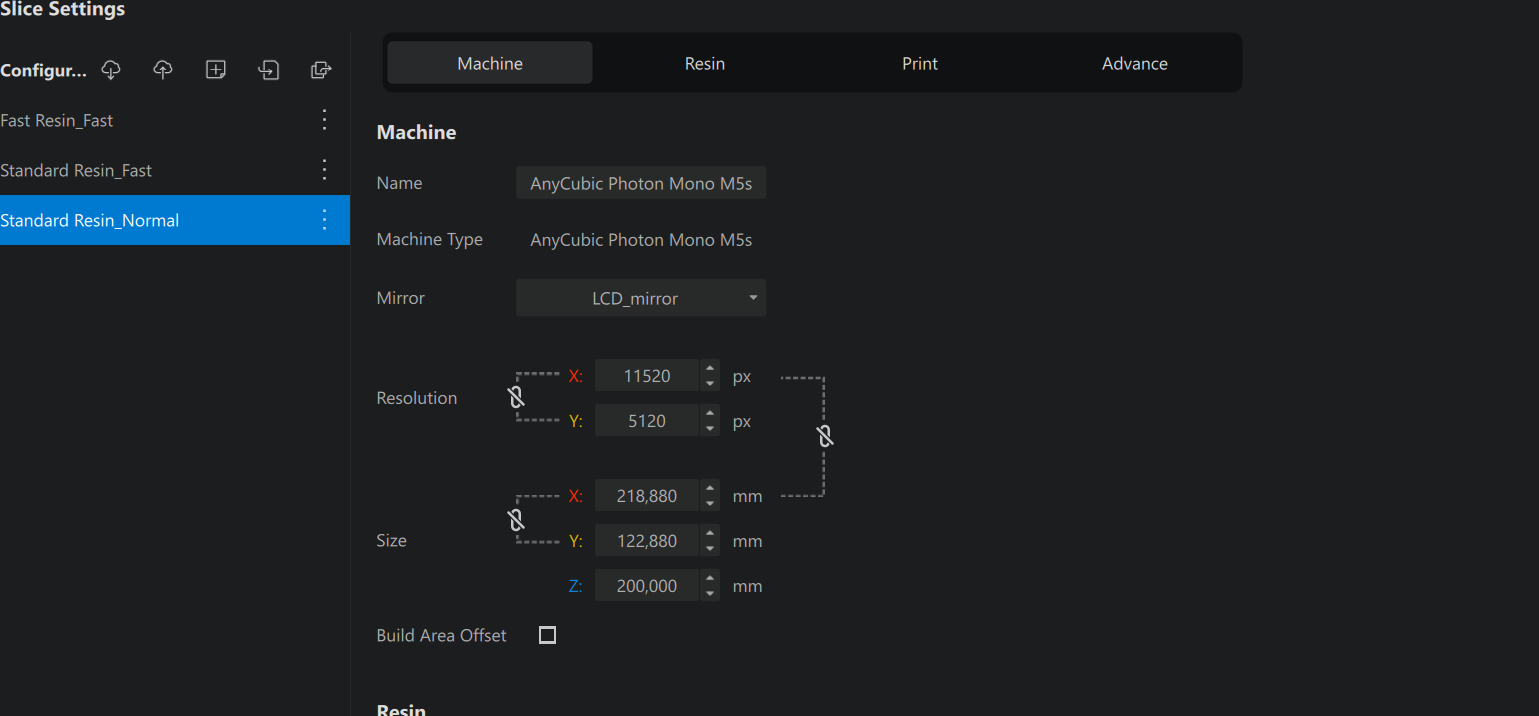
Task: Click the Size X value field
Action: (x=647, y=496)
